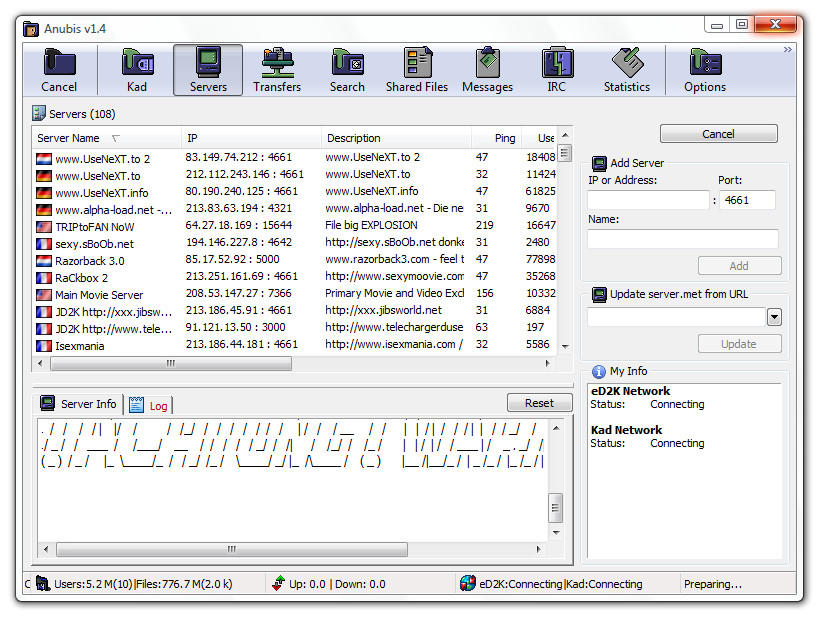Sort by the Ping column header
The height and width of the screenshot is (623, 822).
(x=497, y=138)
